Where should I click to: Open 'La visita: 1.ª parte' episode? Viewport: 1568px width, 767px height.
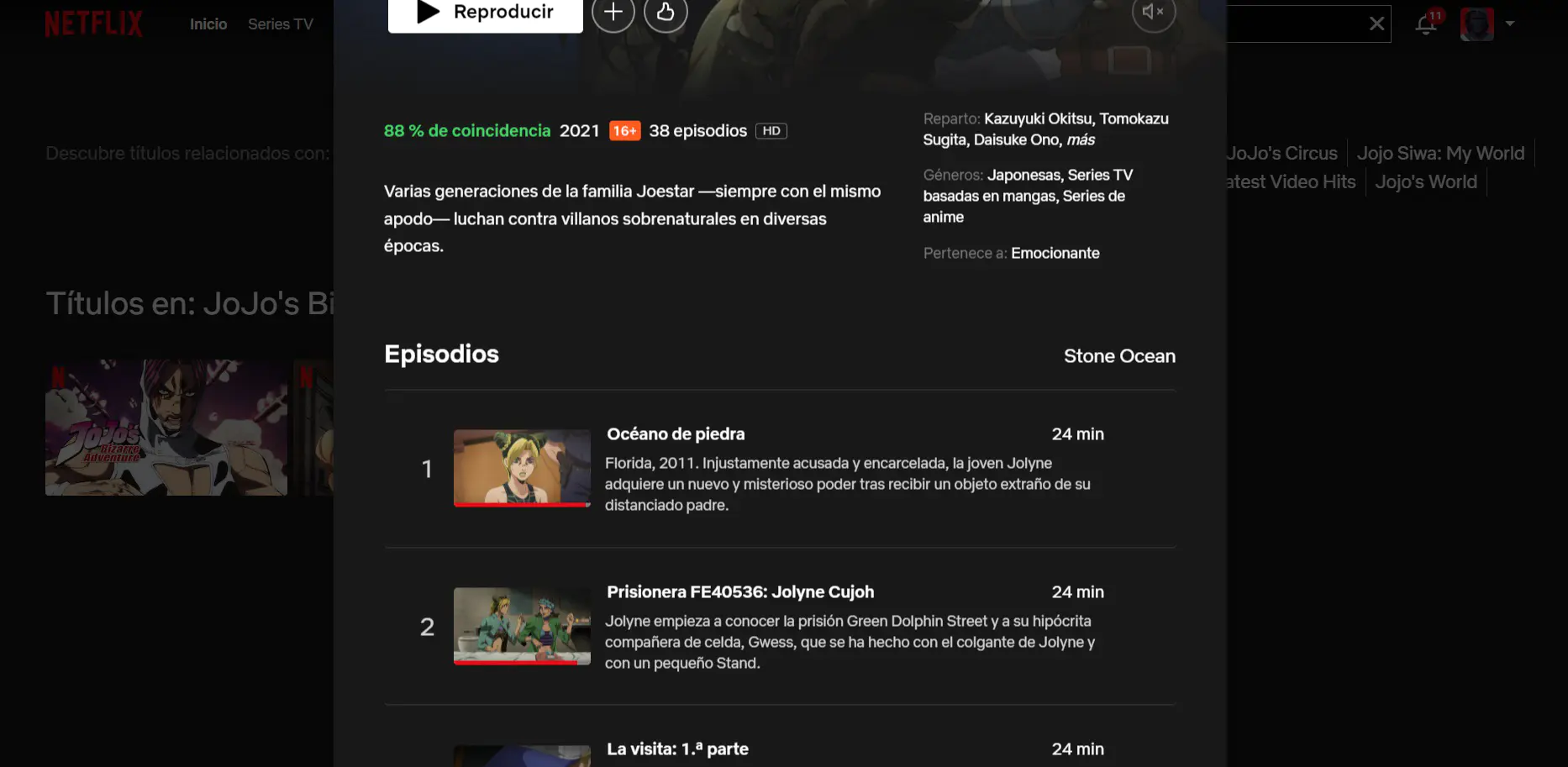coord(677,749)
